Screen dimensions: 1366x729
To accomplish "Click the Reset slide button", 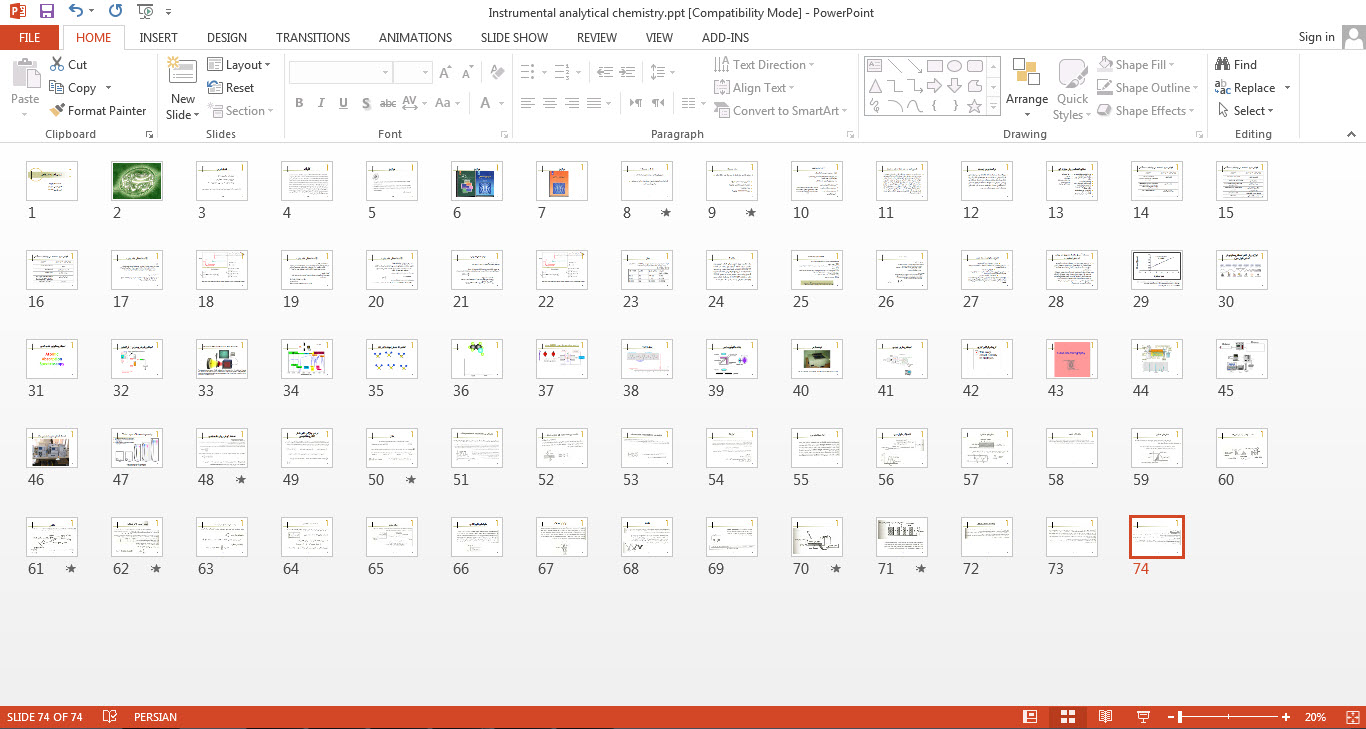I will (231, 88).
